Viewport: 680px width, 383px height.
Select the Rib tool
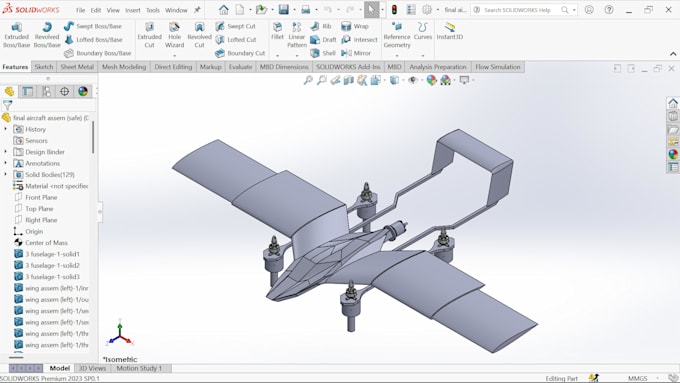point(321,26)
